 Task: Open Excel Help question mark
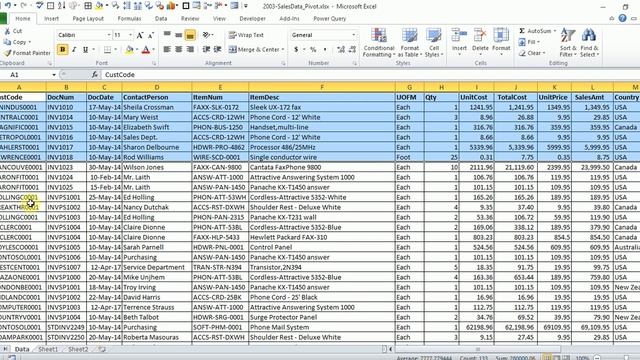[622, 18]
